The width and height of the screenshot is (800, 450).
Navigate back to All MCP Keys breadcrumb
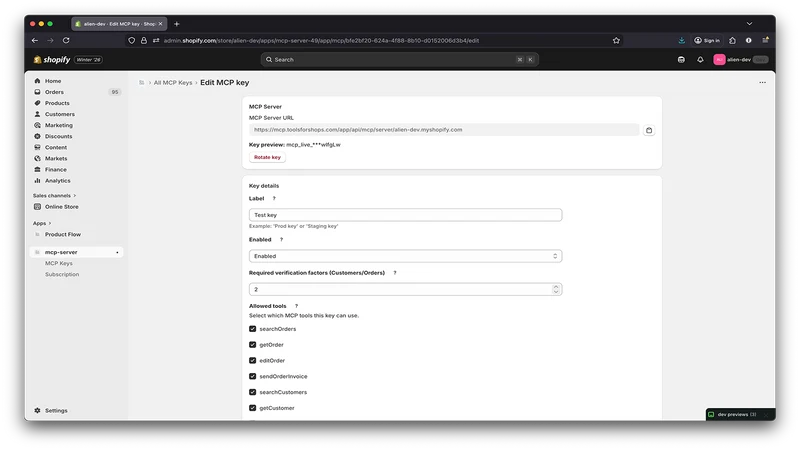tap(173, 83)
